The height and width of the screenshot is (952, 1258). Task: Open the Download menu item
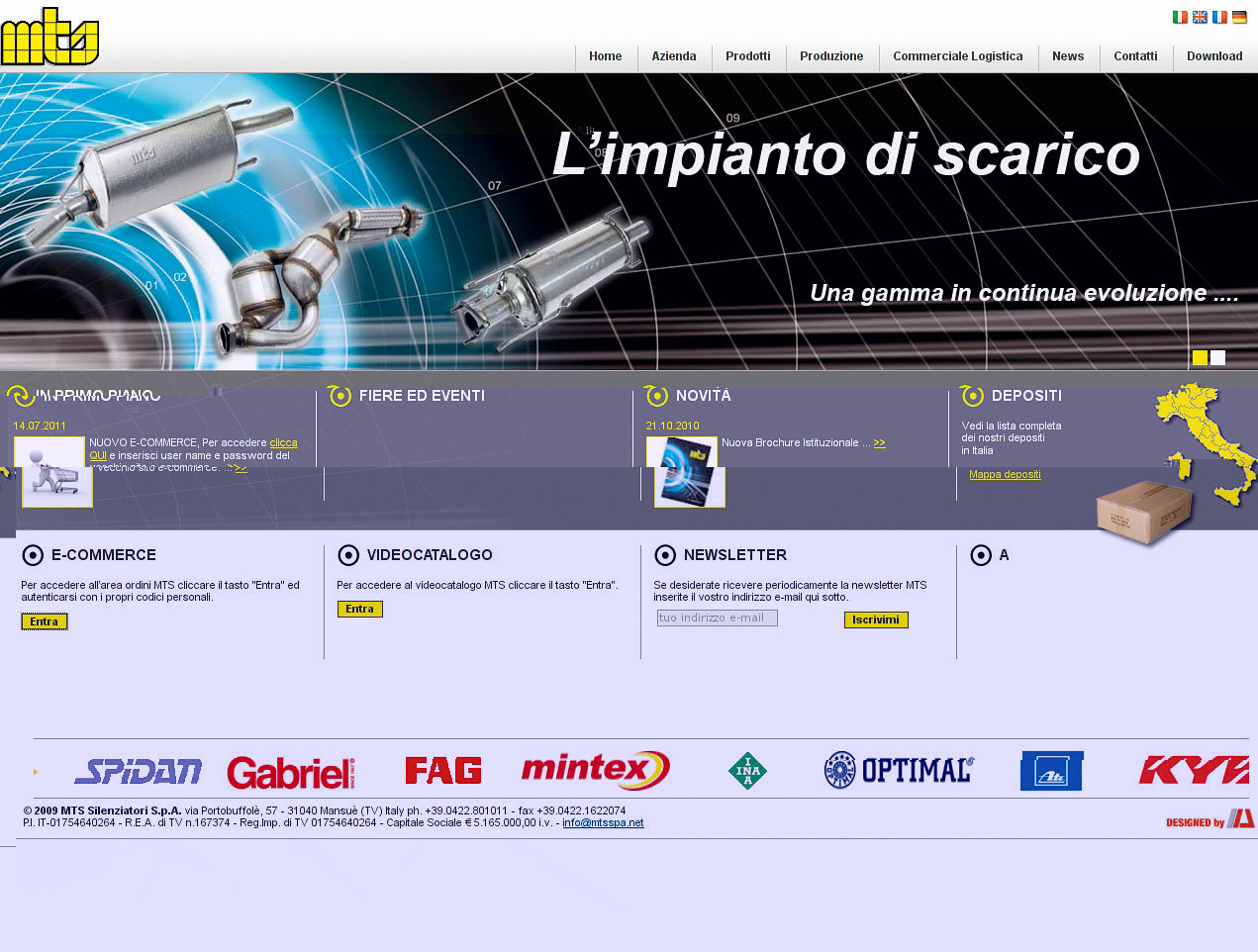click(1214, 56)
